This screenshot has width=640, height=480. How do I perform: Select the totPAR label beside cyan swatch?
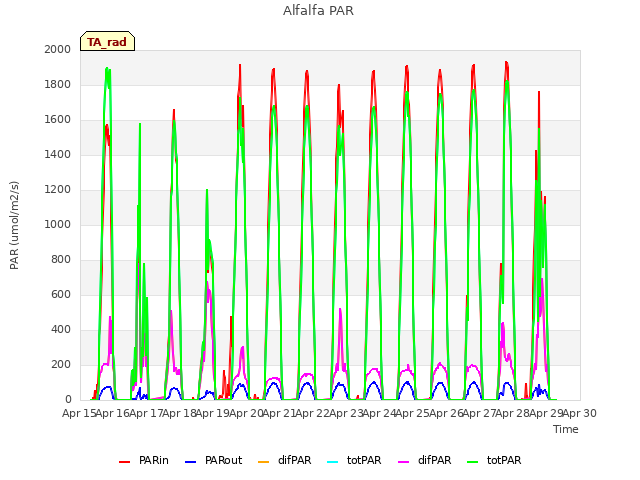(x=364, y=460)
